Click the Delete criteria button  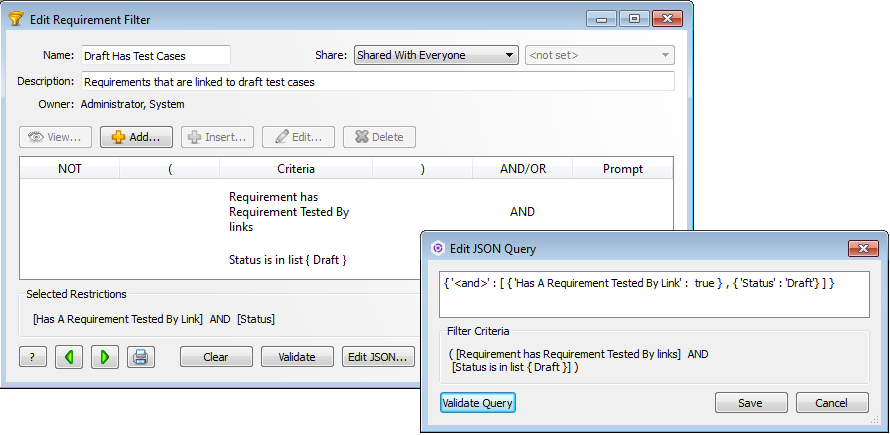click(379, 137)
